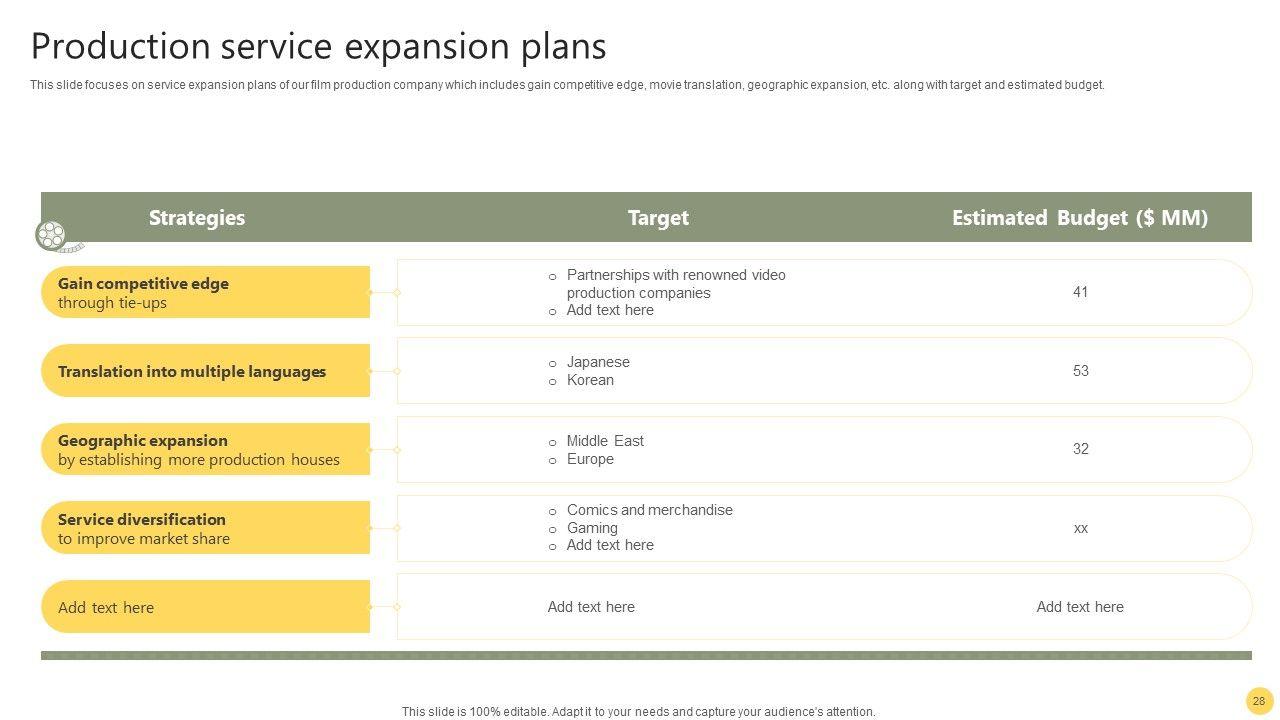This screenshot has width=1280, height=720.
Task: Click the Target column header
Action: (658, 218)
